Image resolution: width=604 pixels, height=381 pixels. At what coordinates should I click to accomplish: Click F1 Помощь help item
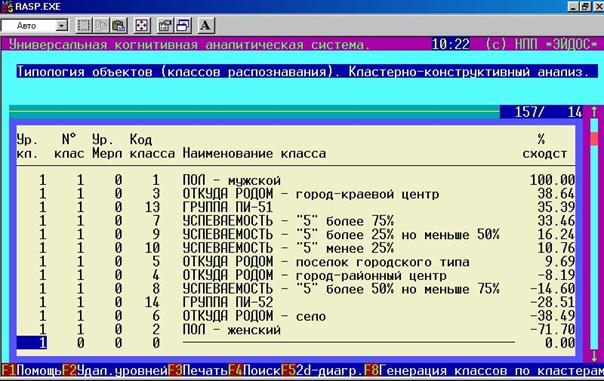click(31, 371)
